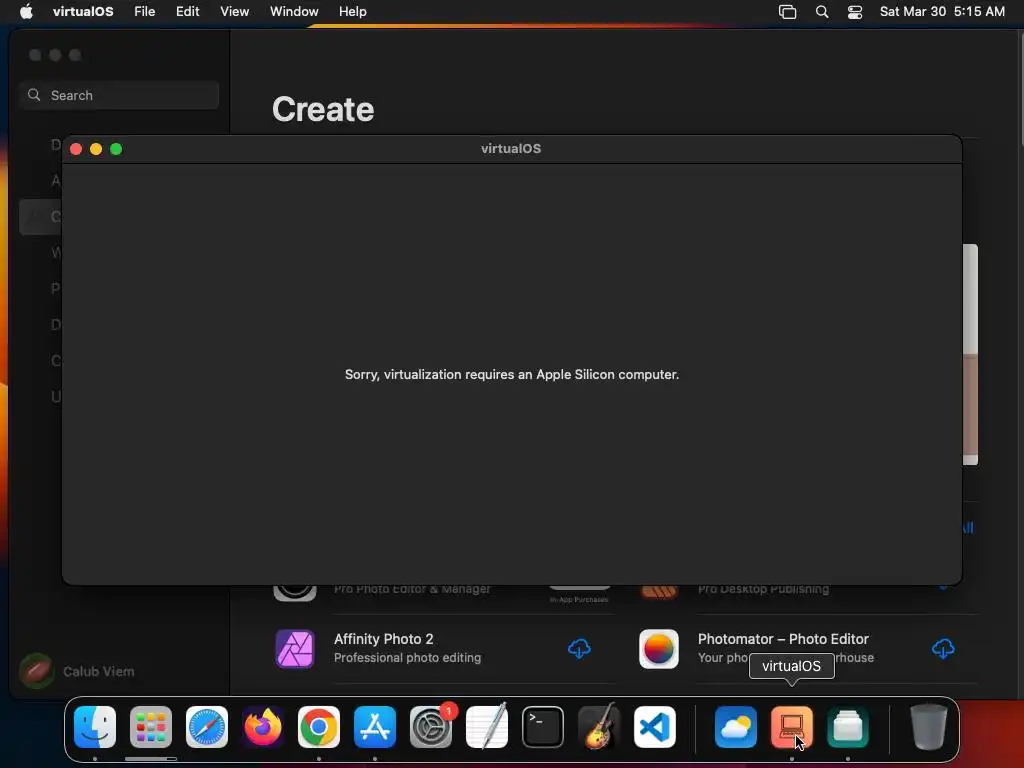Open the Affinity Photo 2 listing title
Viewport: 1024px width, 768px height.
pos(383,639)
